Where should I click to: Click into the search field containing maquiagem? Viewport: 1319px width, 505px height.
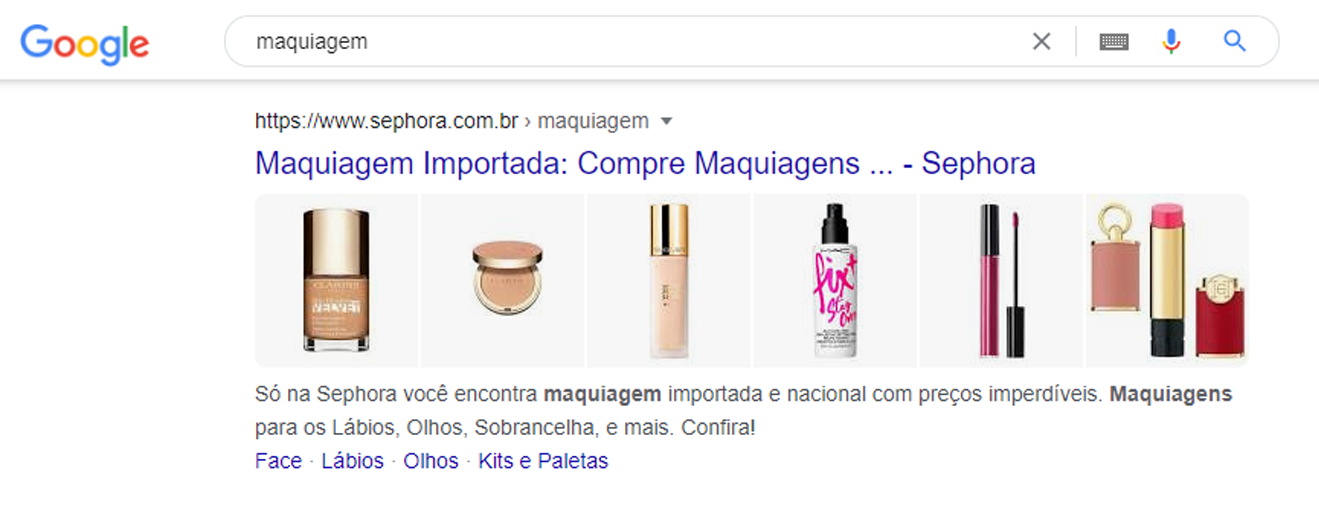click(640, 42)
